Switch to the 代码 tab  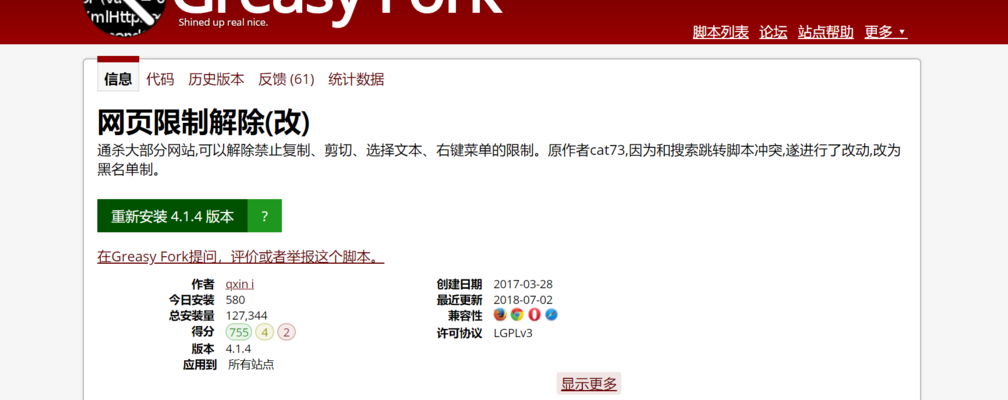160,79
